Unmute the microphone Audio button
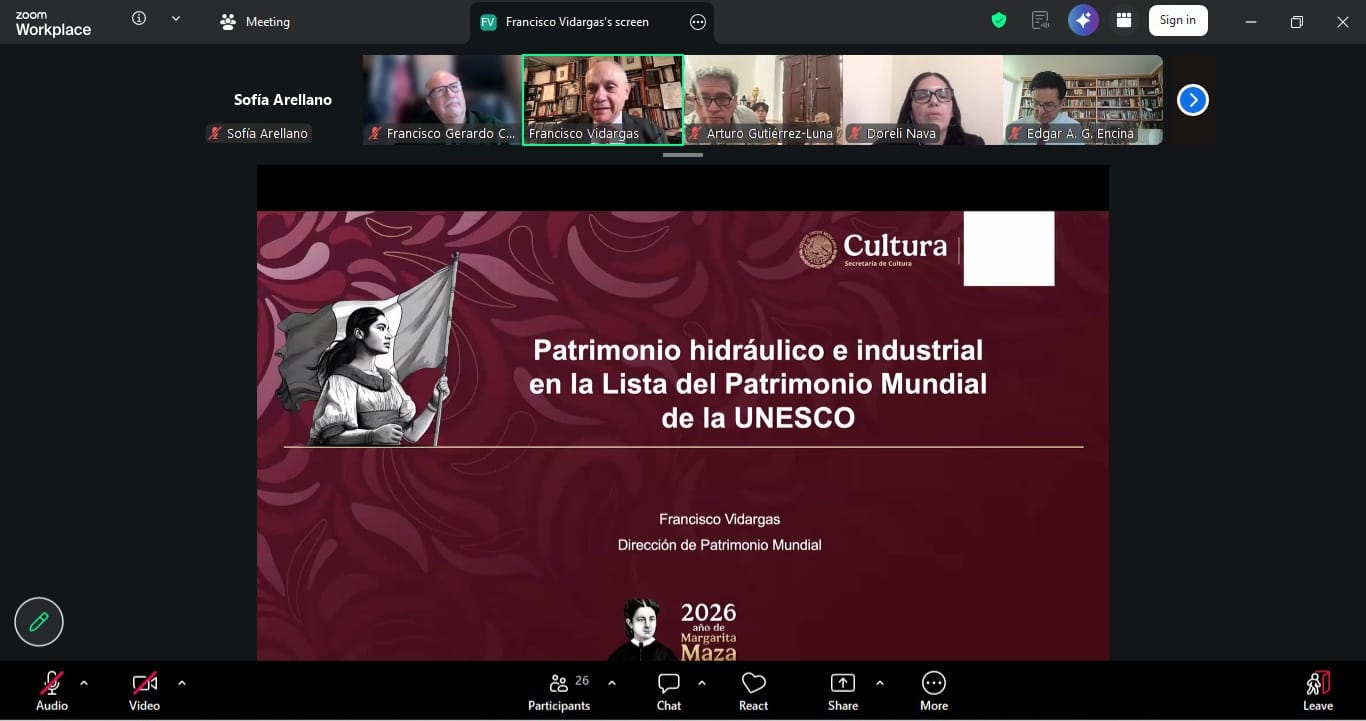This screenshot has width=1366, height=721. click(51, 691)
